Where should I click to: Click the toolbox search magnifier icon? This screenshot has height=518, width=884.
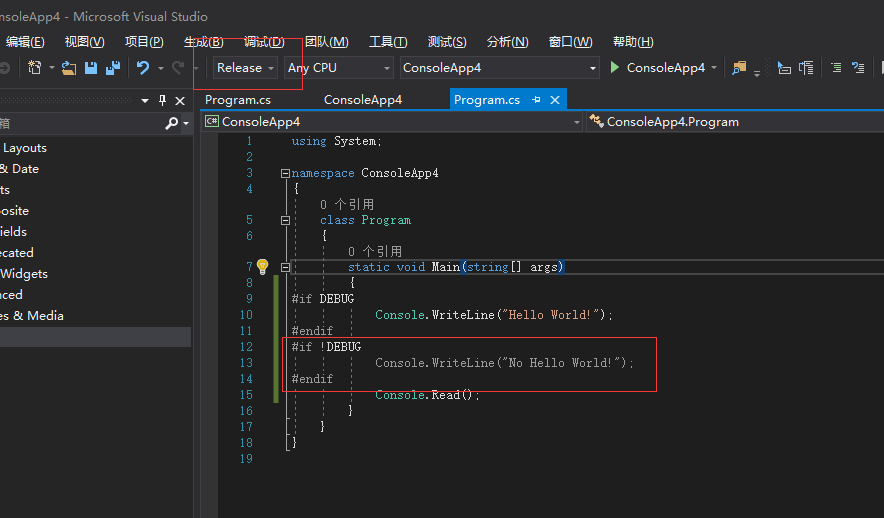pos(171,123)
